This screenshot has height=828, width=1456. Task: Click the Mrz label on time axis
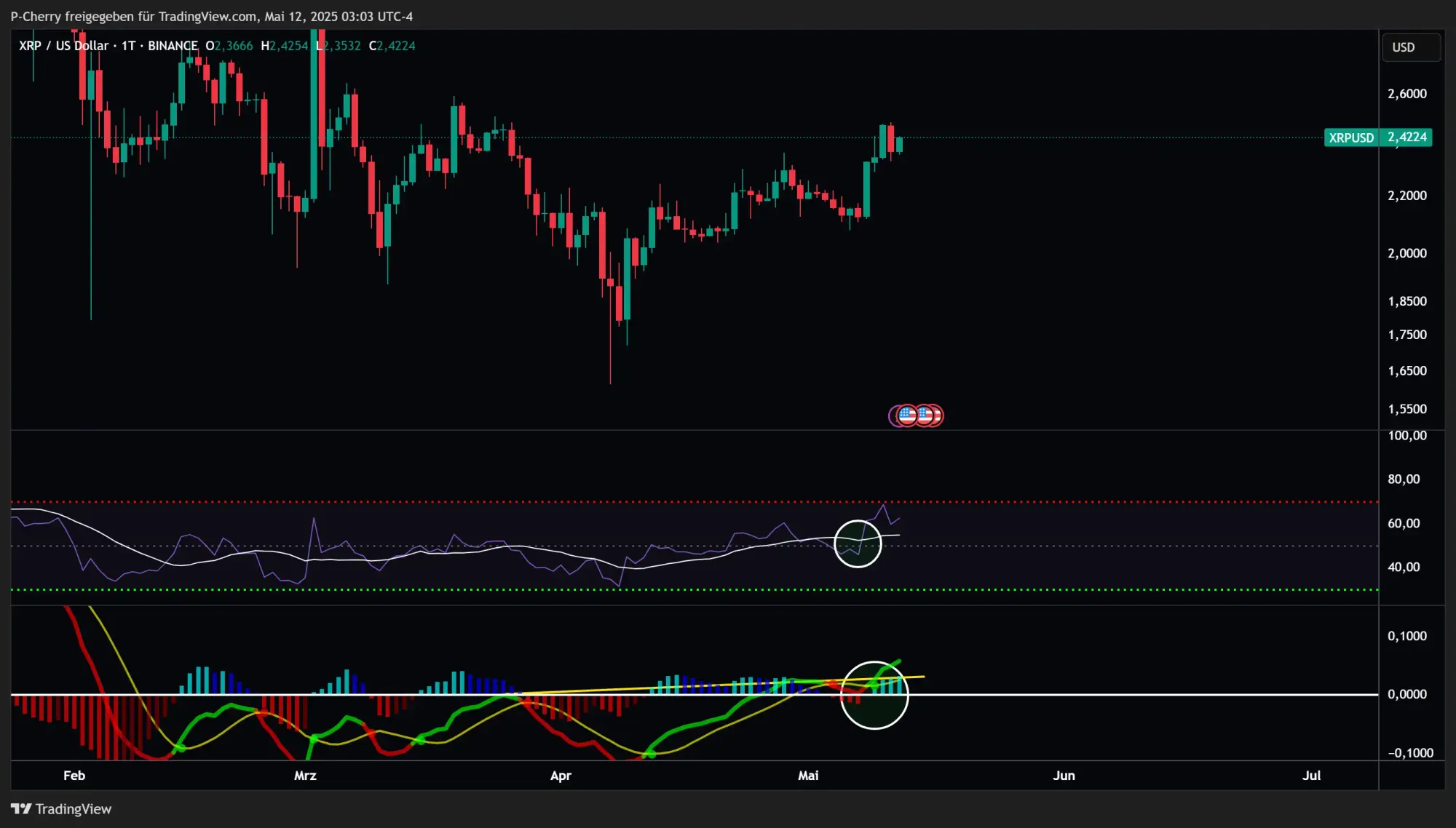tap(305, 776)
